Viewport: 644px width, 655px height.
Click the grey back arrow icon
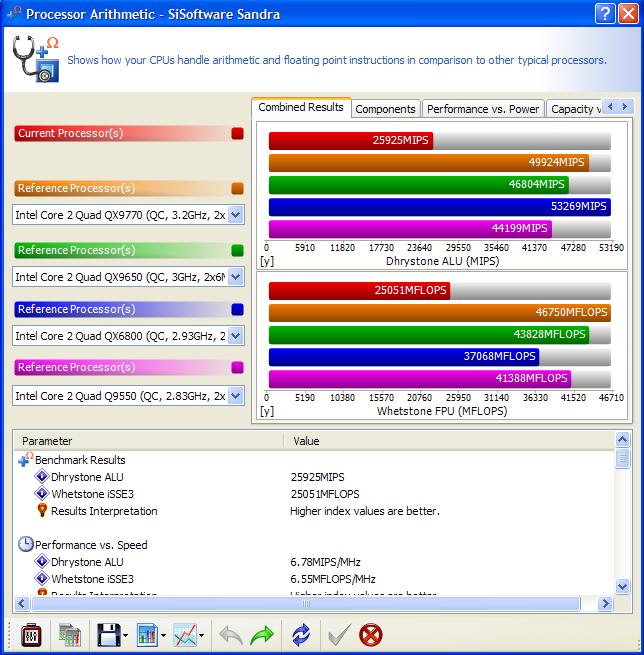point(231,636)
